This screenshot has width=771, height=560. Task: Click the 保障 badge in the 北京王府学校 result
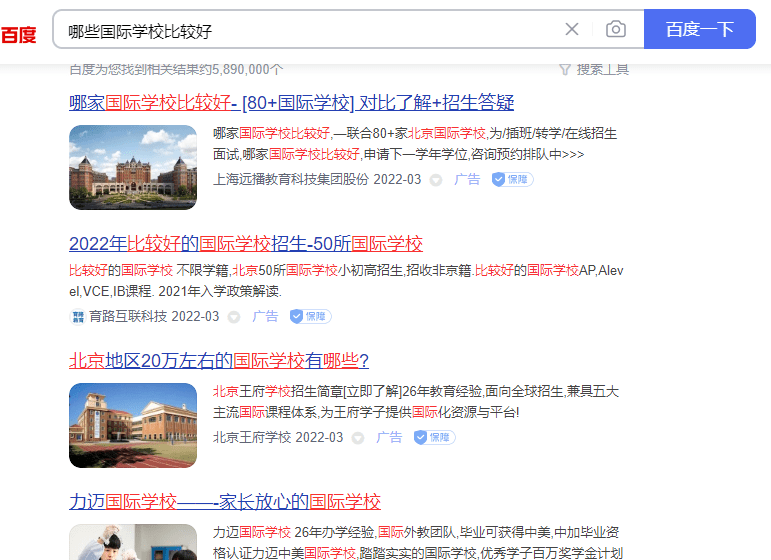coord(434,437)
